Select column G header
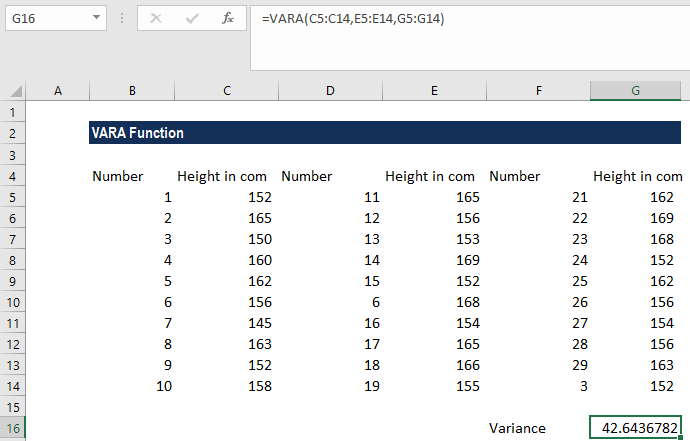Image resolution: width=690 pixels, height=441 pixels. coord(635,91)
